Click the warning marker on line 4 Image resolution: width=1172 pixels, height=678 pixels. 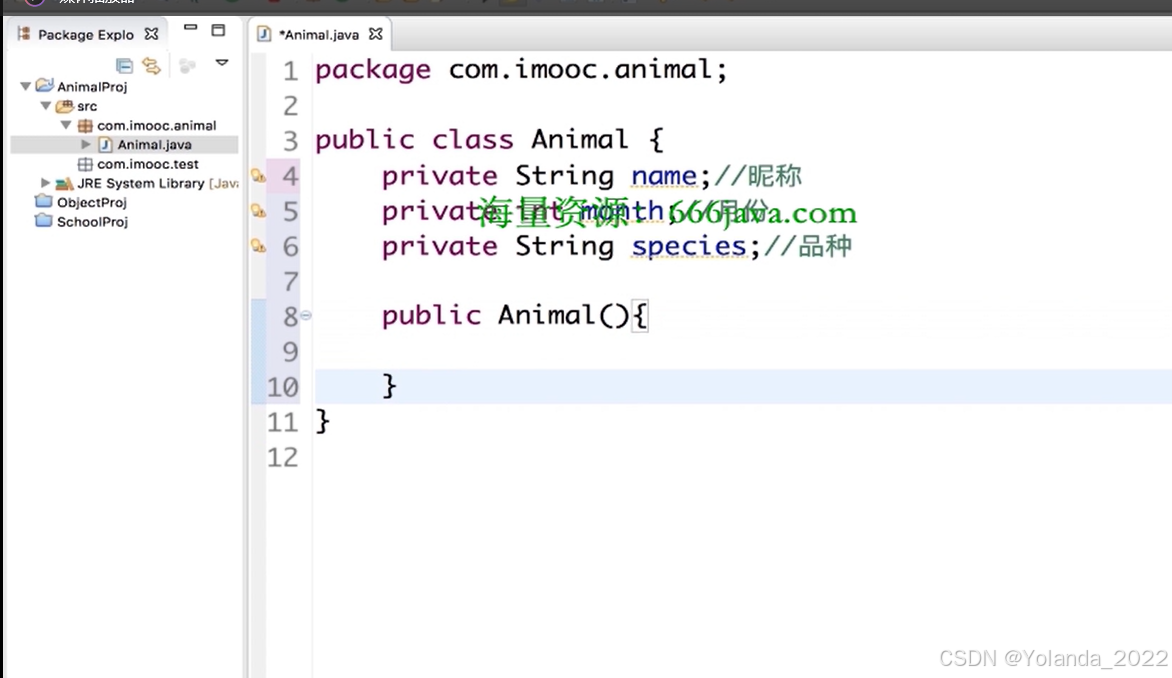[259, 176]
